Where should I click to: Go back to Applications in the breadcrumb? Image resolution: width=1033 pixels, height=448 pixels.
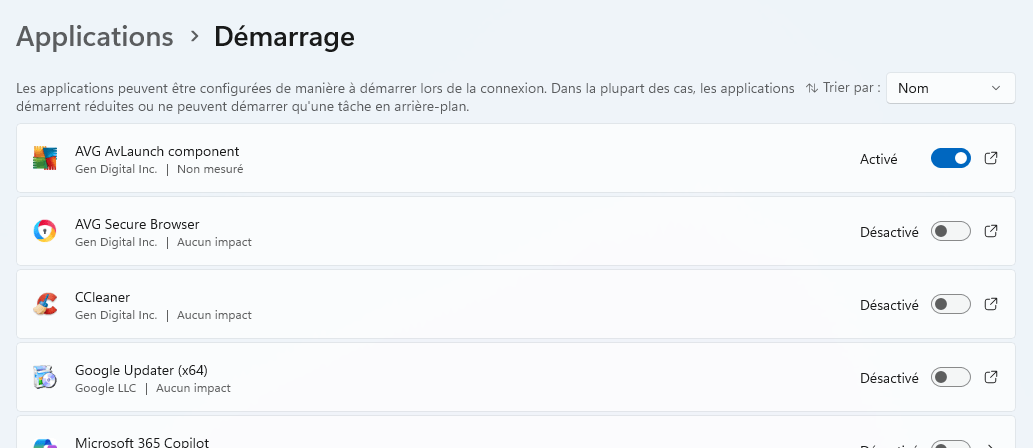point(95,37)
